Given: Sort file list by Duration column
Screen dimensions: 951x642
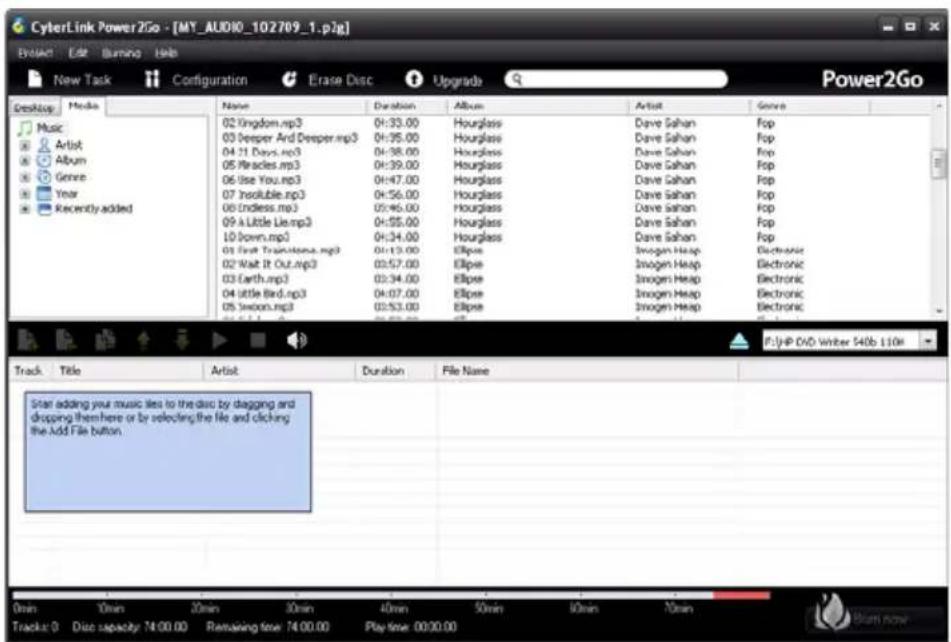Looking at the screenshot, I should [406, 106].
